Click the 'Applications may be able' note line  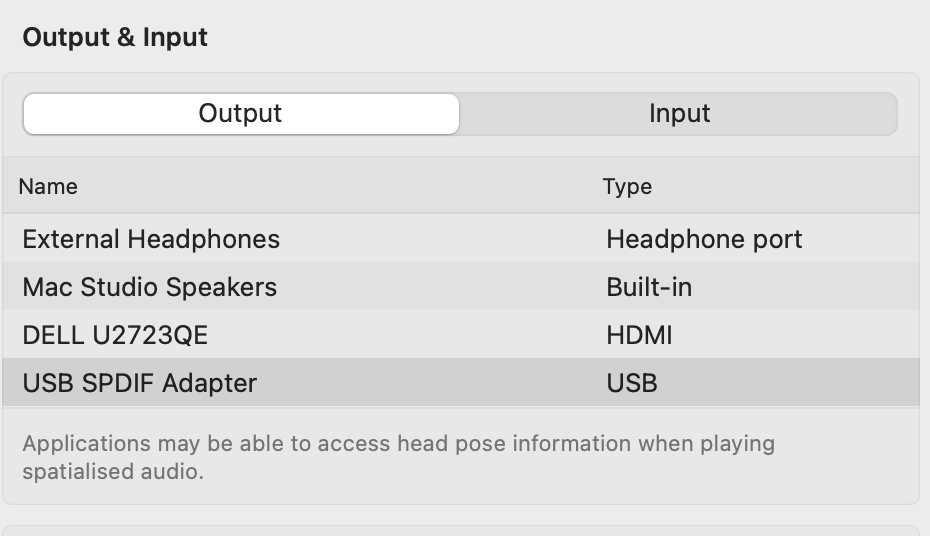point(398,443)
